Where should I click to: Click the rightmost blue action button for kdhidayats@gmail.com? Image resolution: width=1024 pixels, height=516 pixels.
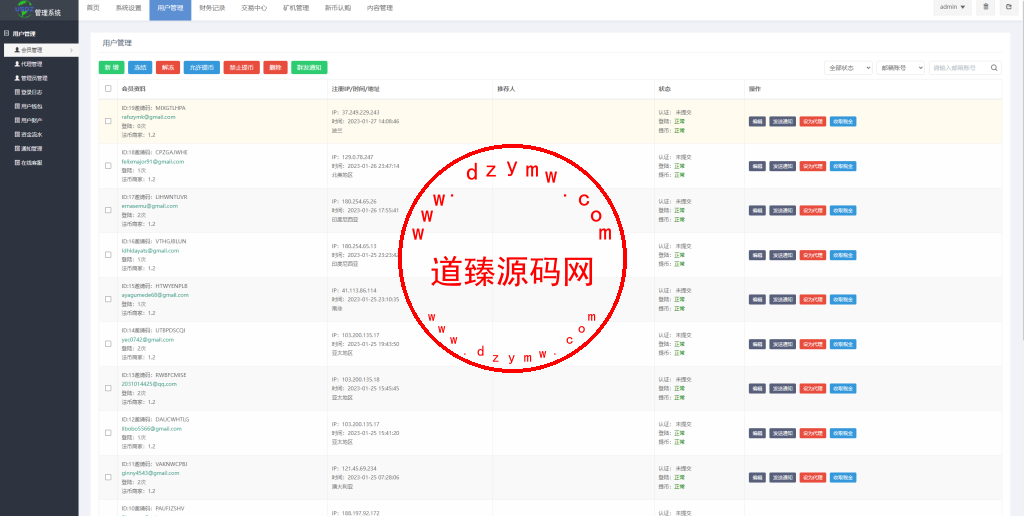click(x=843, y=255)
